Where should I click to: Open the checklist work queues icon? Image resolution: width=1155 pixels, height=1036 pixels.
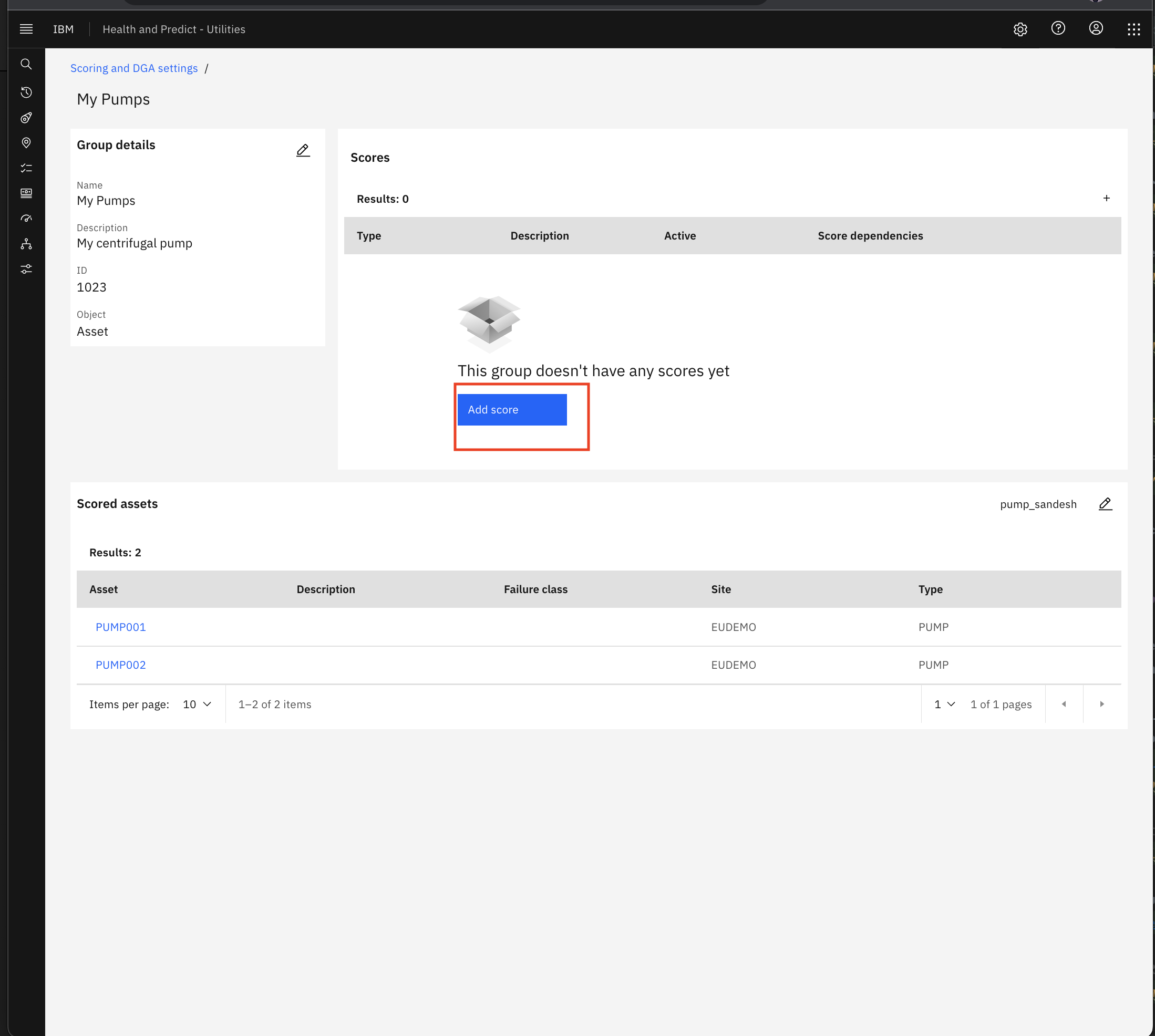[x=26, y=168]
